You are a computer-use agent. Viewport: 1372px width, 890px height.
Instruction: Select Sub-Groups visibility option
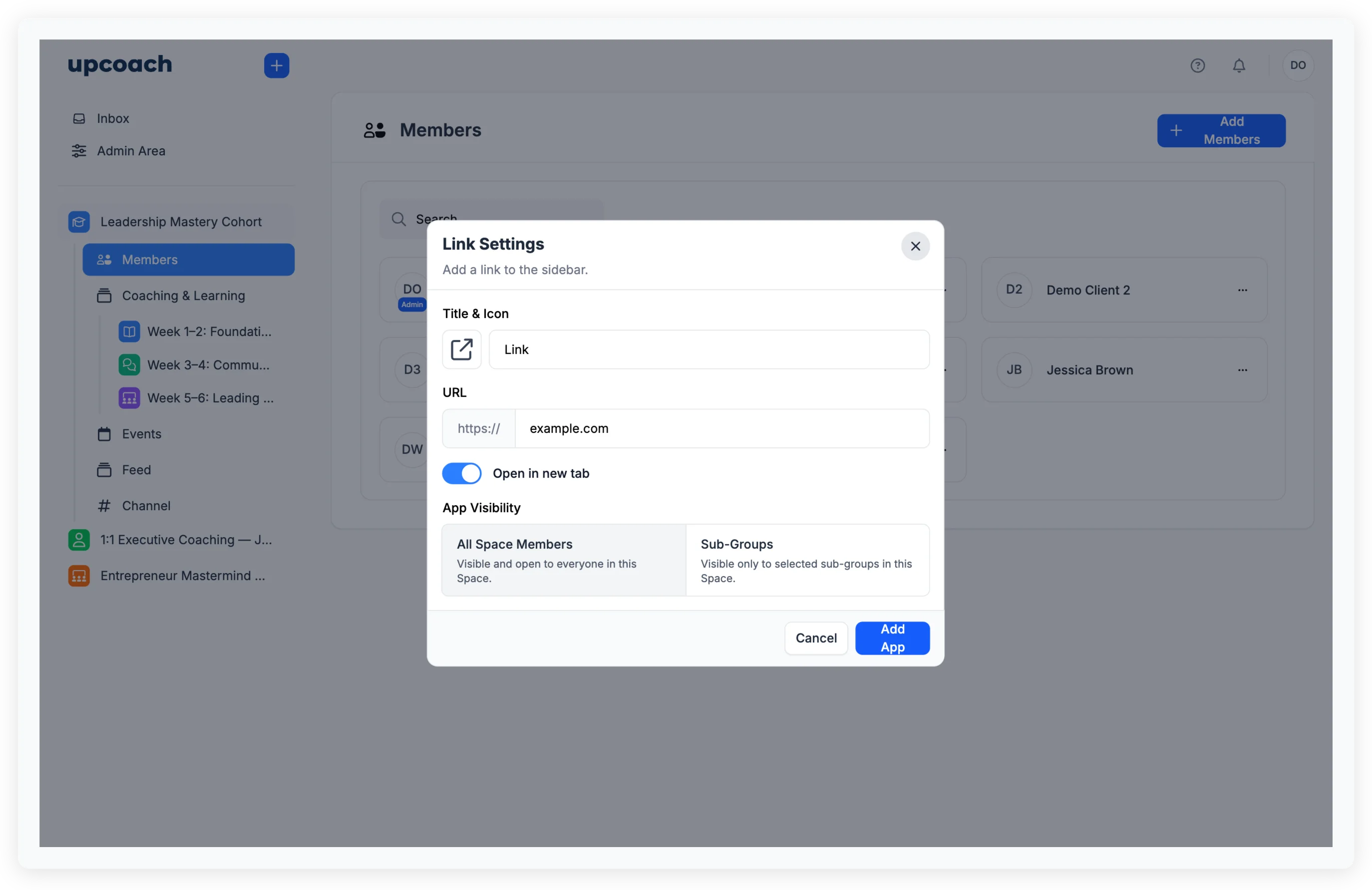tap(807, 560)
